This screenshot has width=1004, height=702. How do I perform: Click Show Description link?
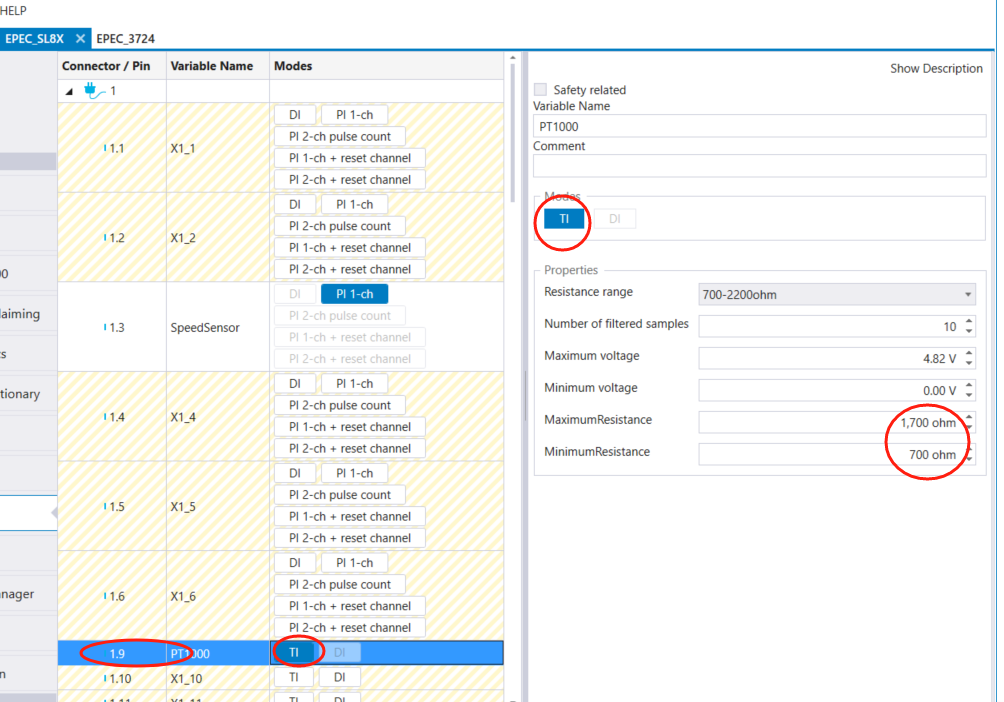(x=936, y=69)
